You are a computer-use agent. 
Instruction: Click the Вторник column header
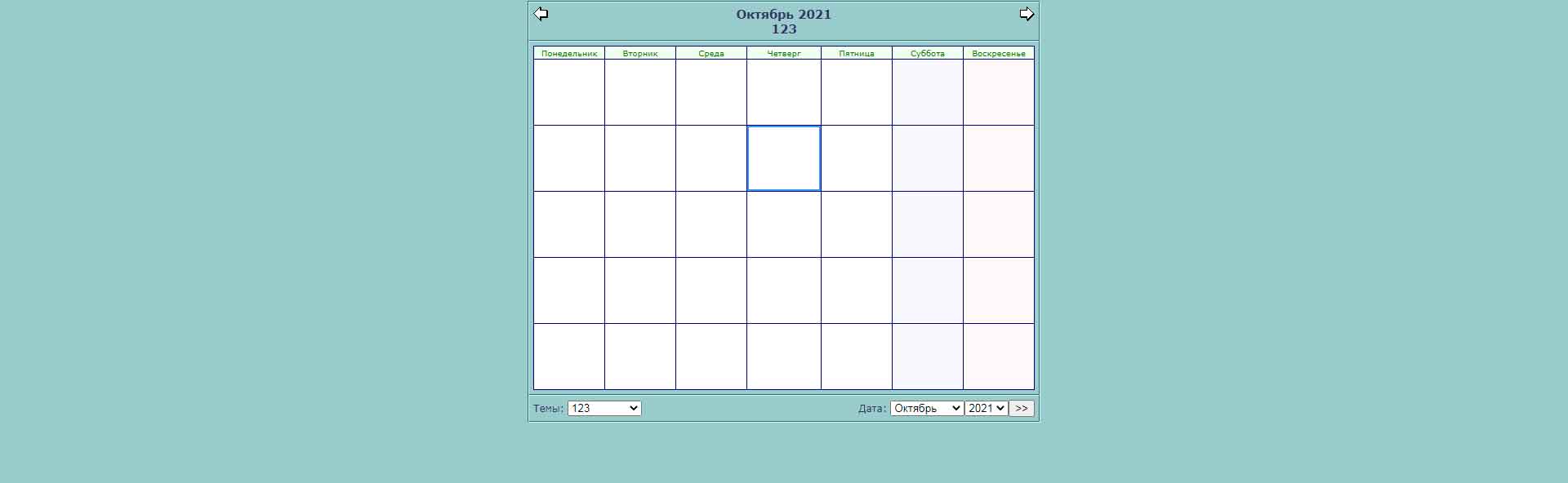click(640, 53)
